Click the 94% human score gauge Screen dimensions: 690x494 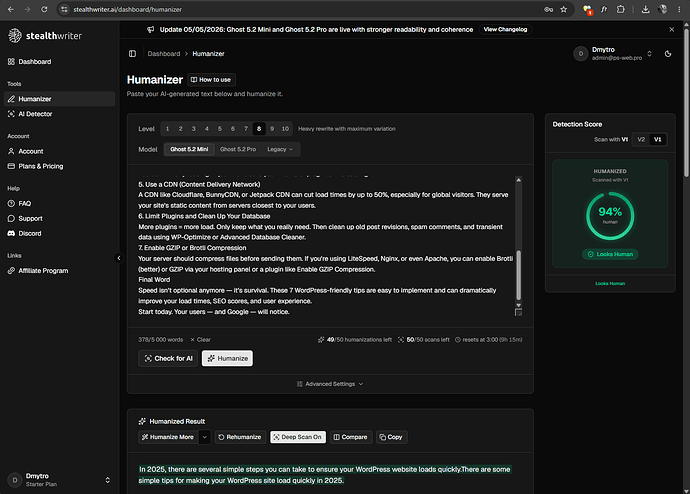pos(610,216)
